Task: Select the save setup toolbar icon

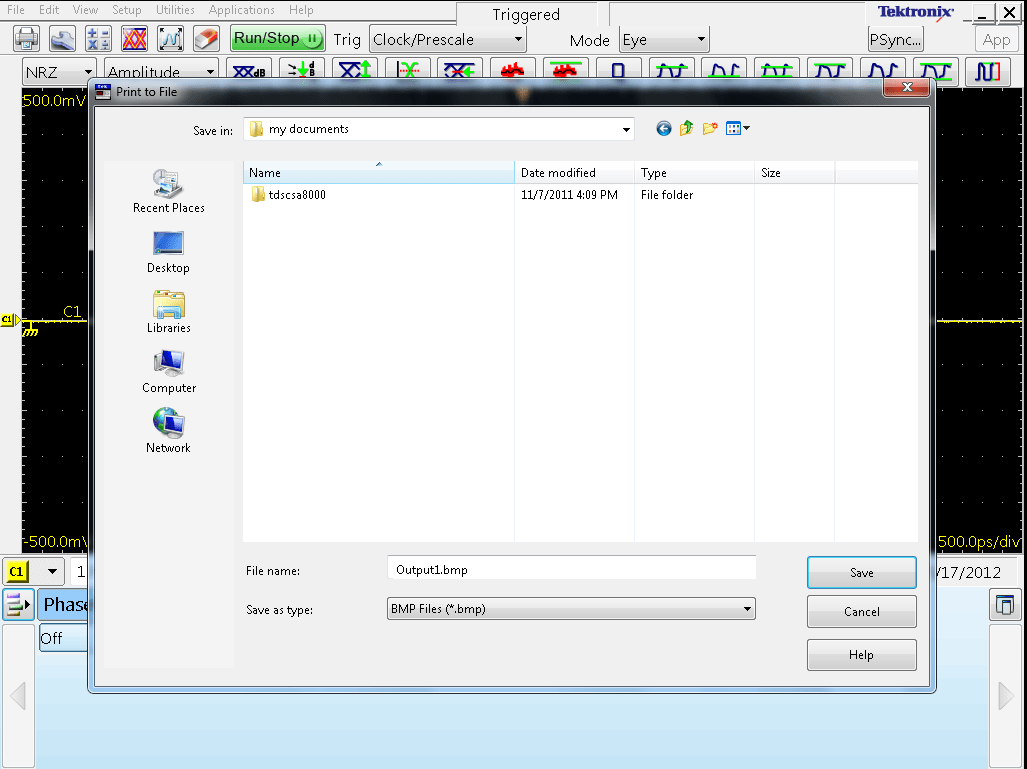Action: pos(61,39)
